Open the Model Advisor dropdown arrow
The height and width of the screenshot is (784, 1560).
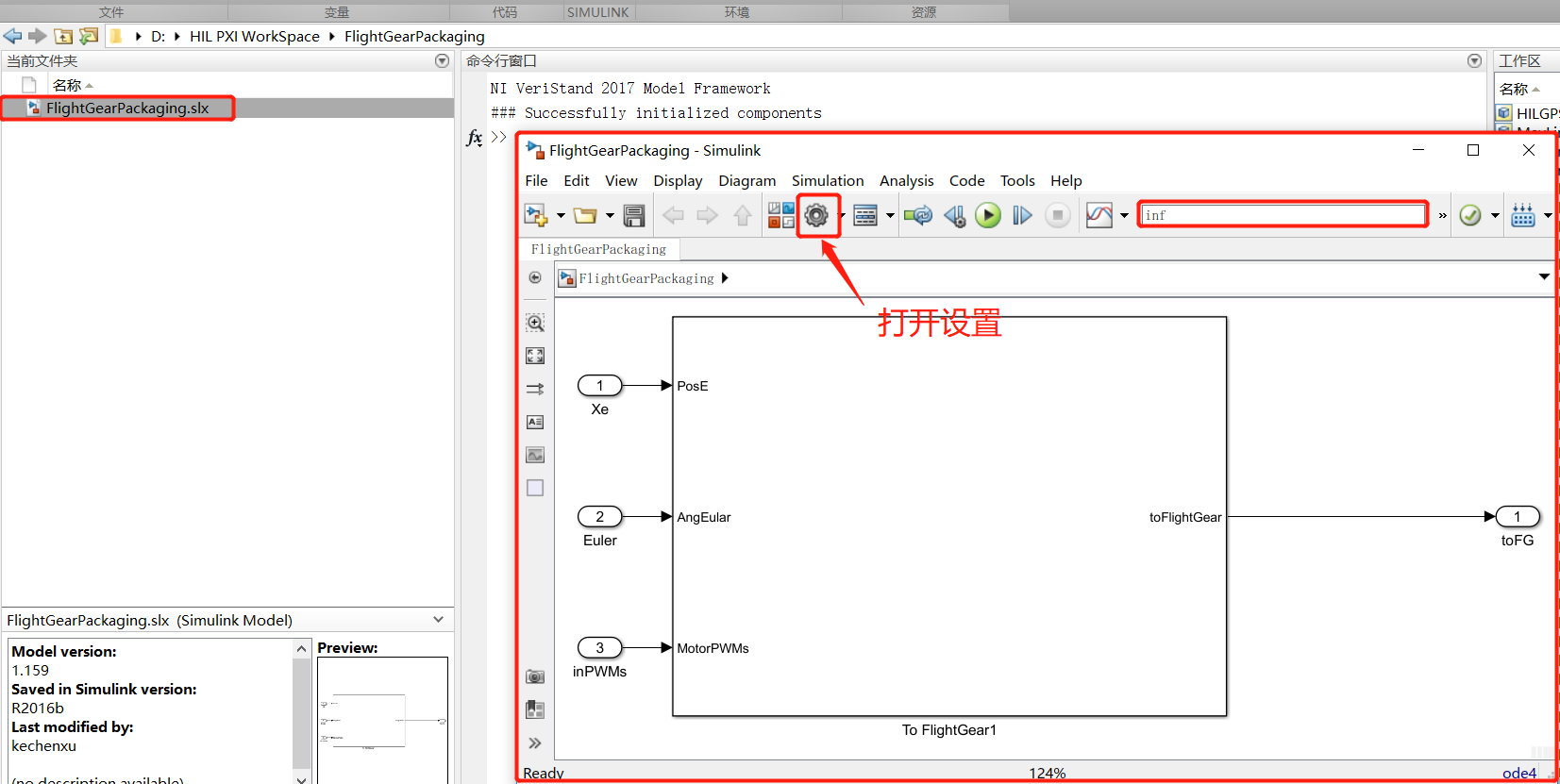(x=1495, y=216)
